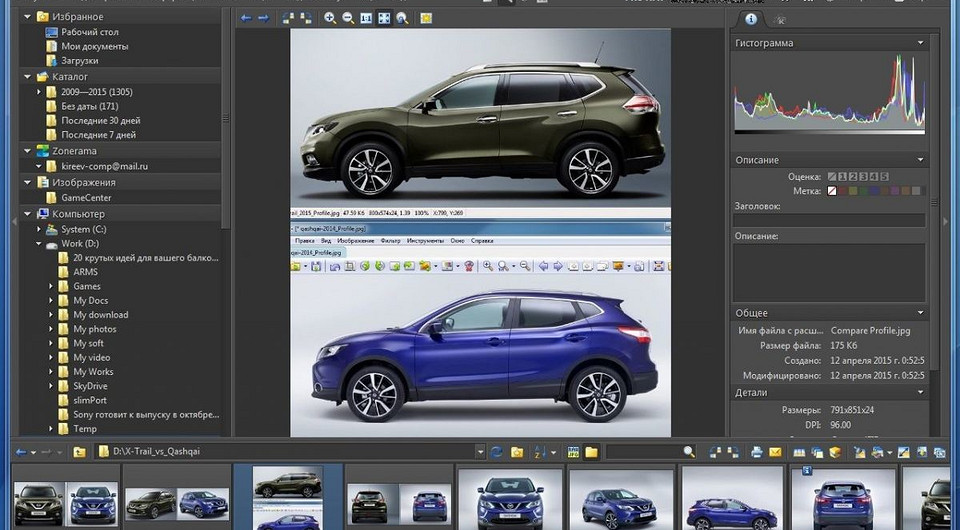Clear the rating in Оценка
960x530 pixels.
click(832, 177)
